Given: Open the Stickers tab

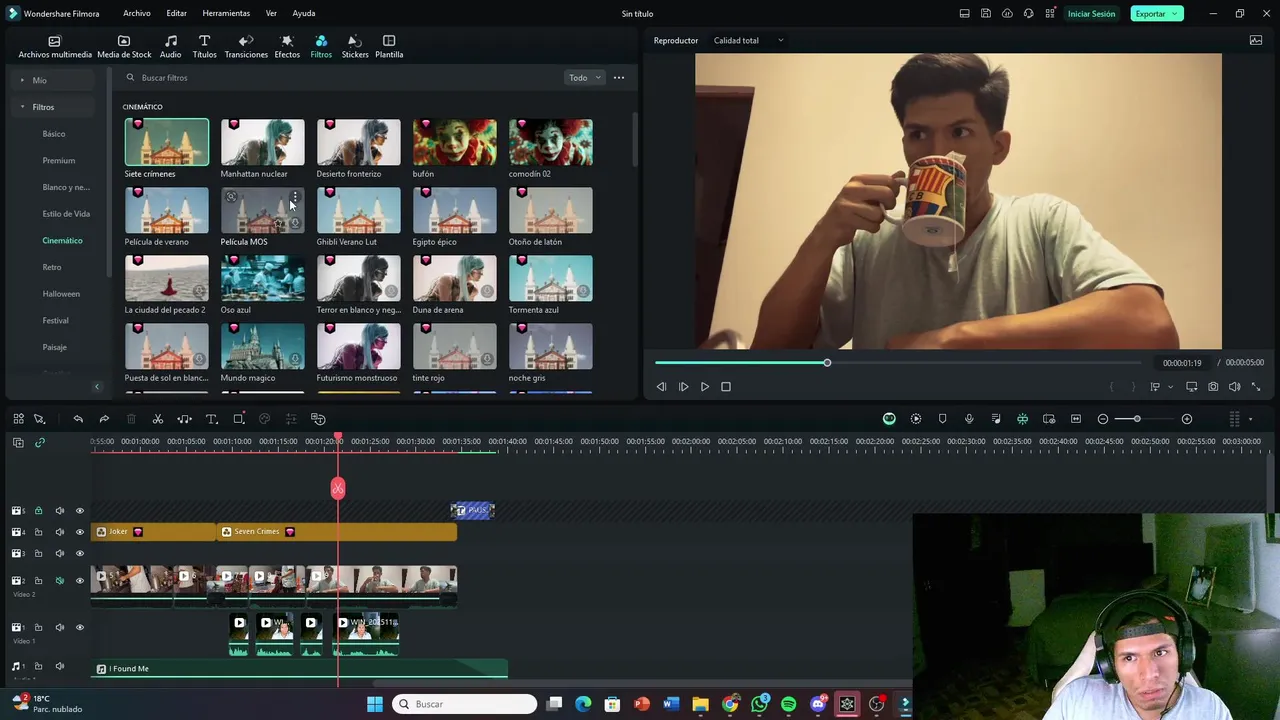Looking at the screenshot, I should [x=355, y=46].
